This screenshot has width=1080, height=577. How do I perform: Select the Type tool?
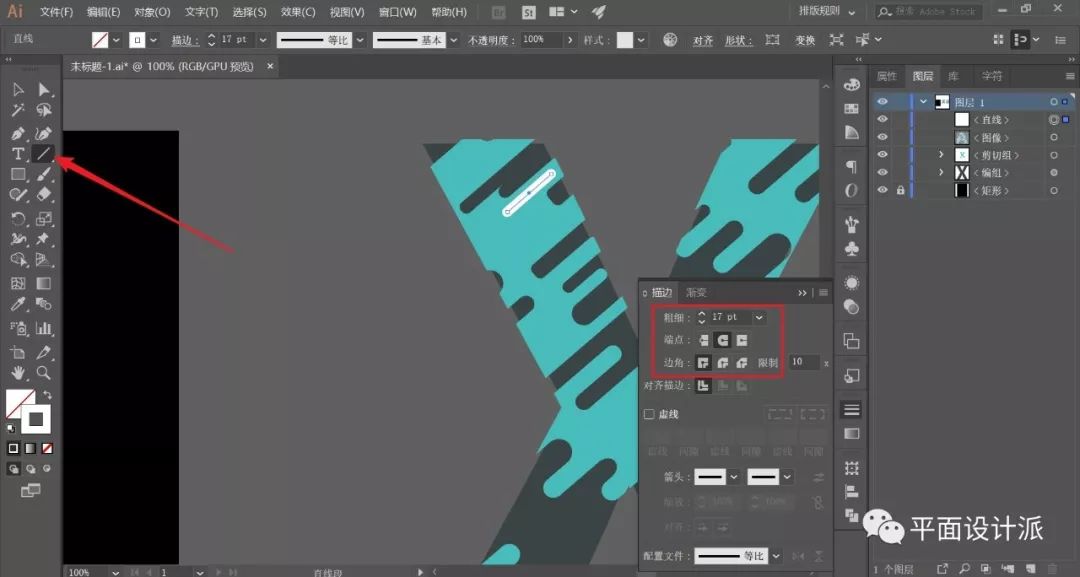tap(18, 154)
